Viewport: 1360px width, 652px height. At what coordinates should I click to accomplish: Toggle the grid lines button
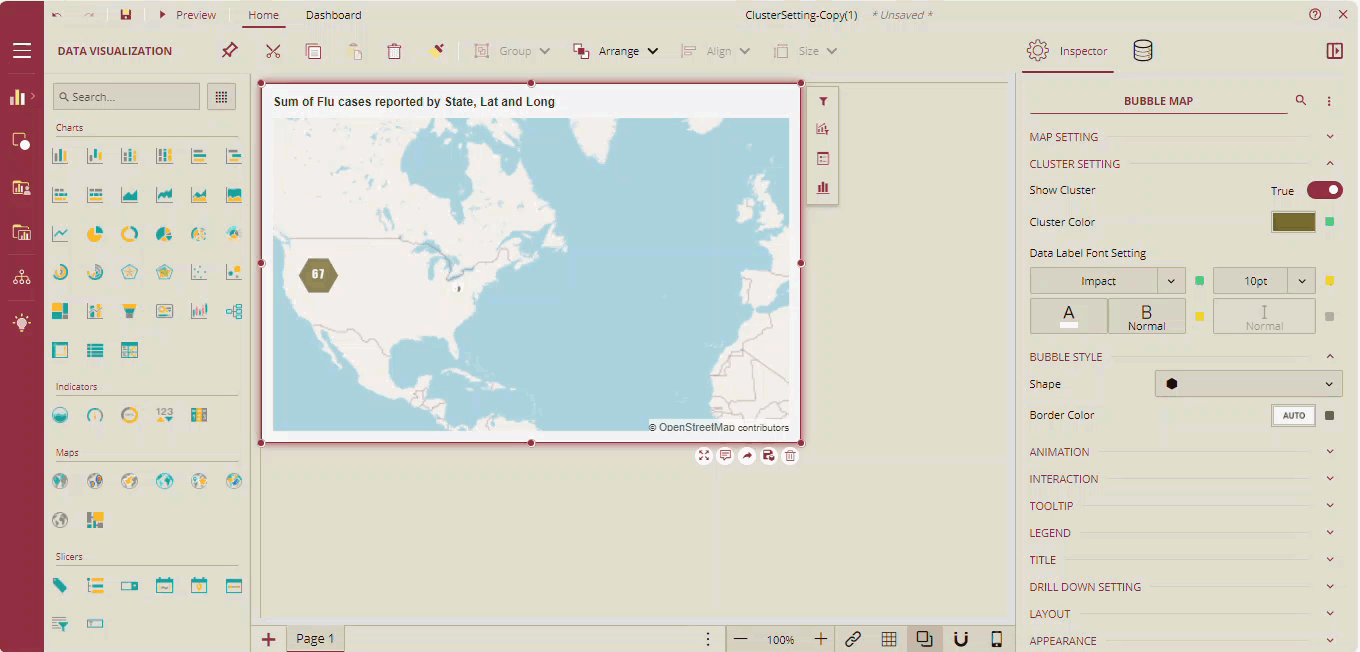[x=889, y=639]
